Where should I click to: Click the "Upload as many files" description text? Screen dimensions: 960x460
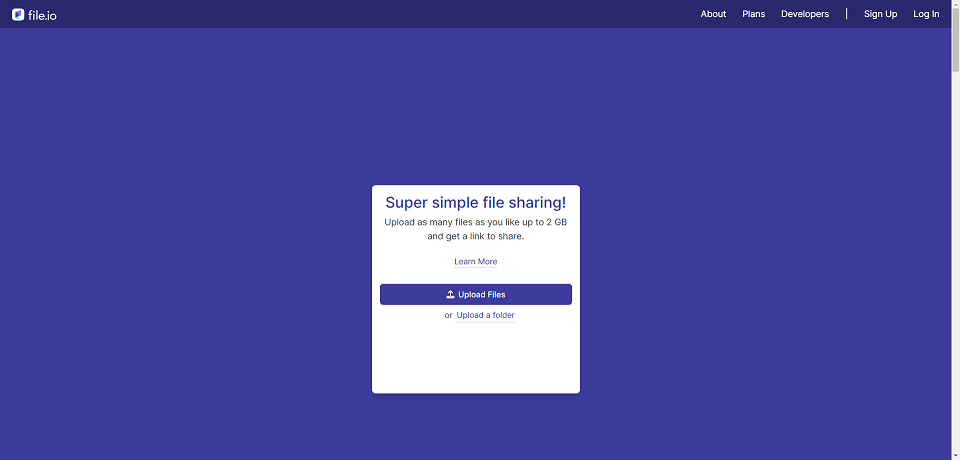[476, 229]
